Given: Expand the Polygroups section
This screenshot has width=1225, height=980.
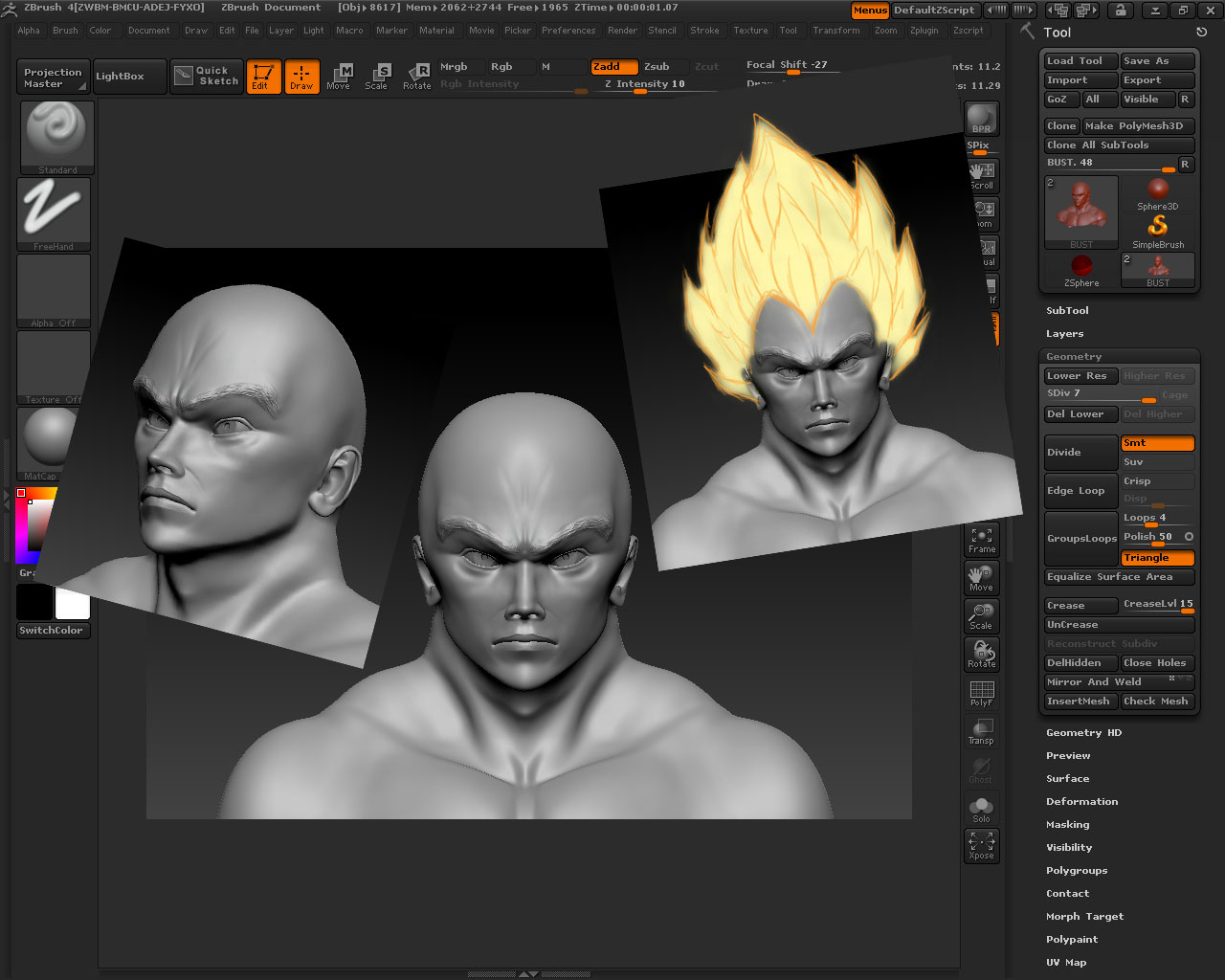Looking at the screenshot, I should tap(1077, 871).
